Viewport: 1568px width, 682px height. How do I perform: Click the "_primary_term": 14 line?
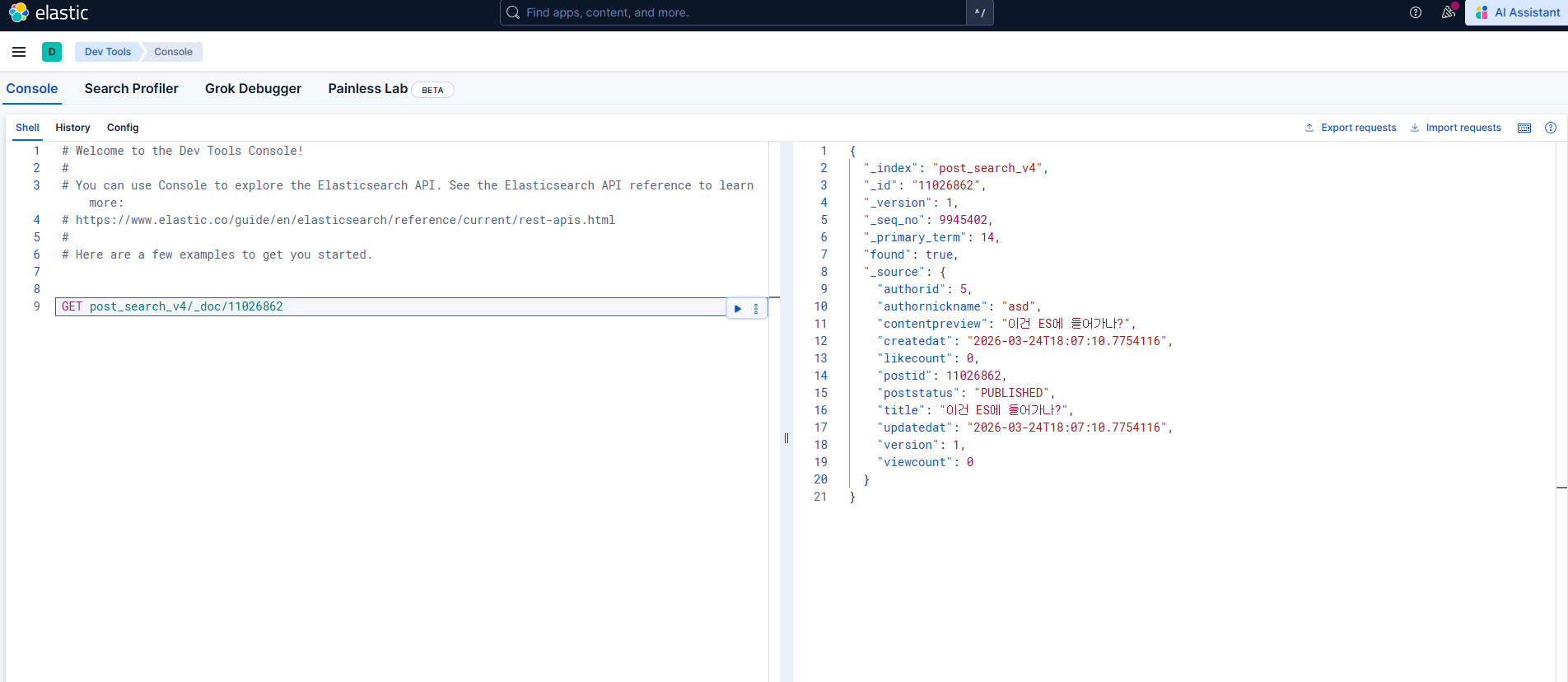(x=931, y=237)
